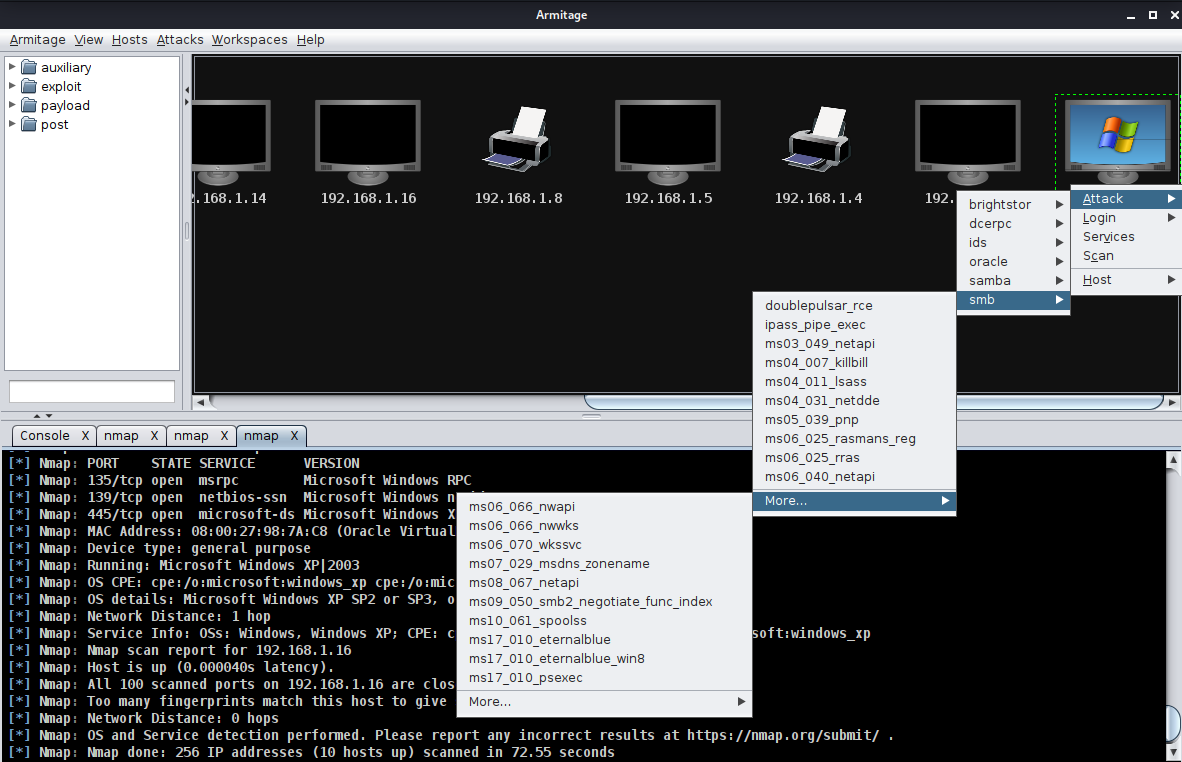
Task: Choose the ms06_066_nwwks exploit
Action: pyautogui.click(x=605, y=525)
